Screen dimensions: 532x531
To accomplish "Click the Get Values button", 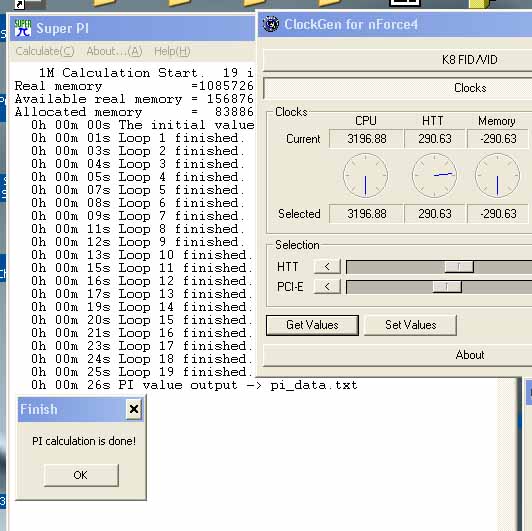I will [312, 325].
